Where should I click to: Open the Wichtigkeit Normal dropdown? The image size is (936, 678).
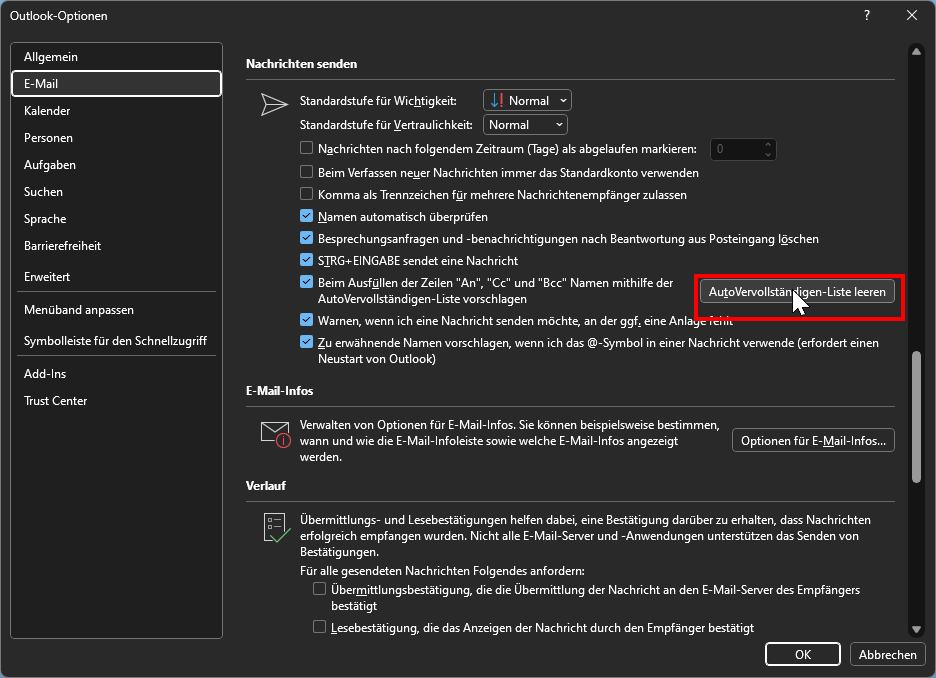[x=527, y=100]
